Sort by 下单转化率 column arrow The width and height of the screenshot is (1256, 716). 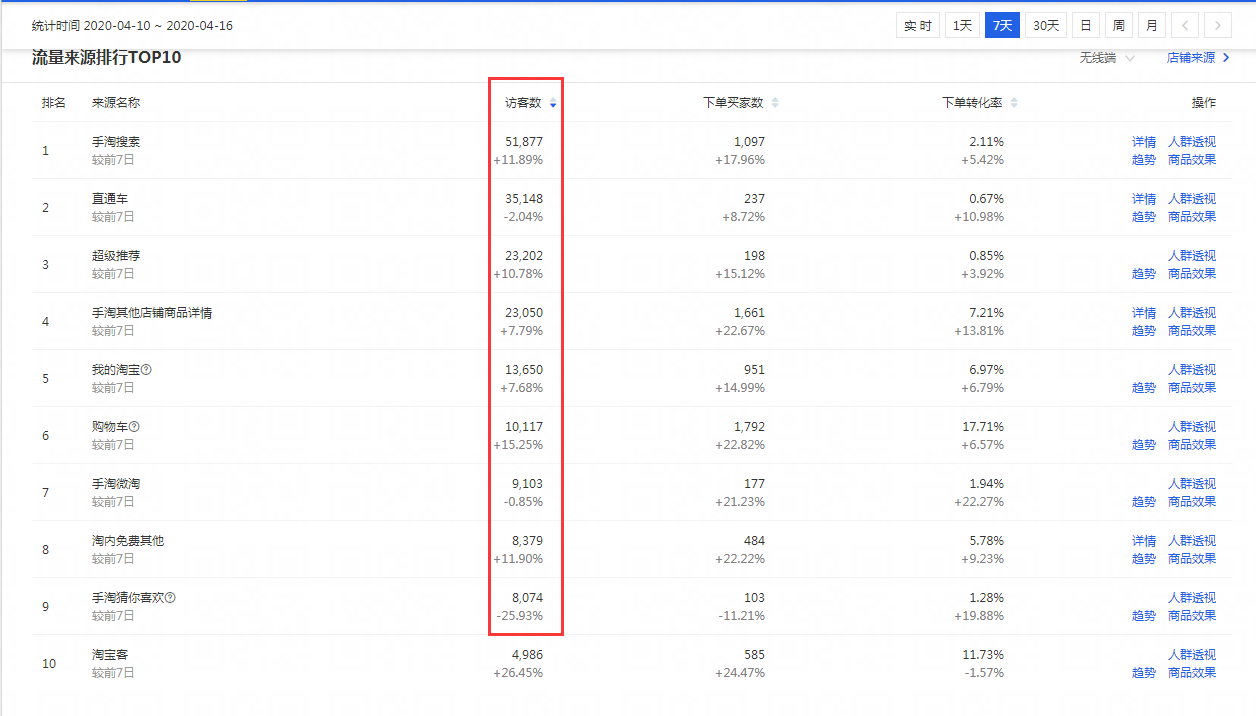click(x=1014, y=103)
